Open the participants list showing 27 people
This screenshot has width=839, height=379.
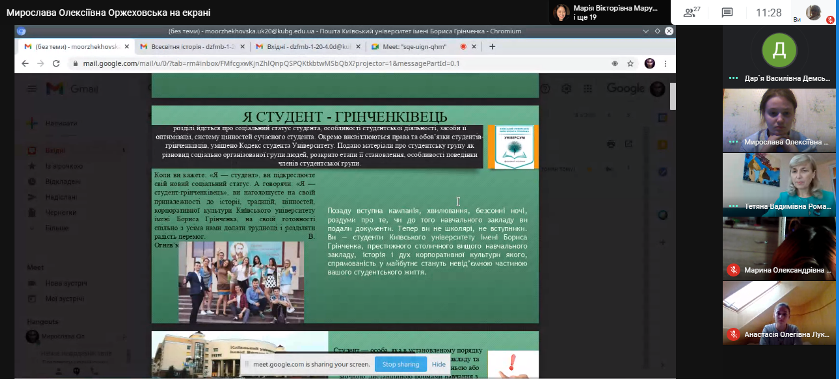point(692,12)
